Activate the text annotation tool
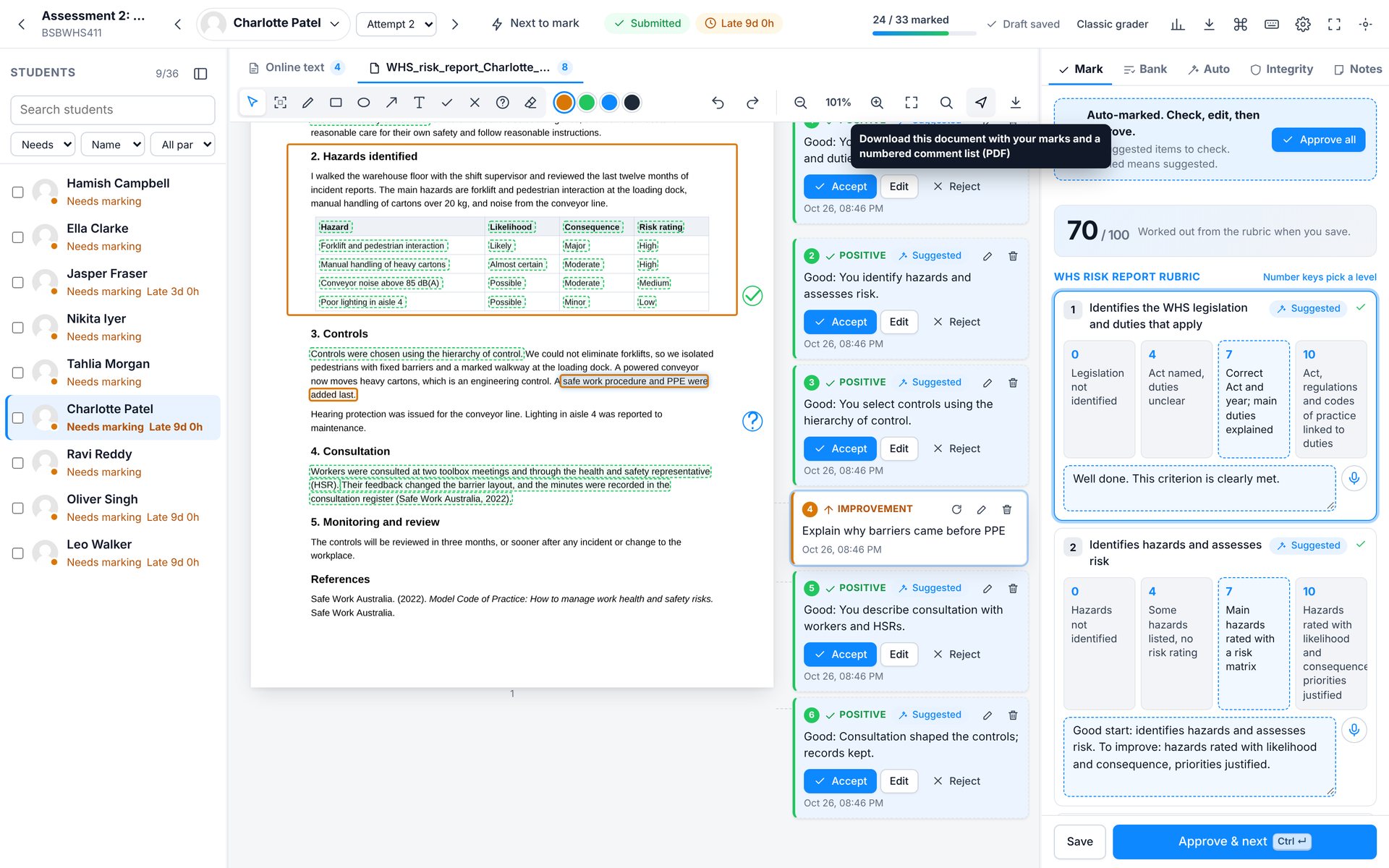 click(419, 103)
